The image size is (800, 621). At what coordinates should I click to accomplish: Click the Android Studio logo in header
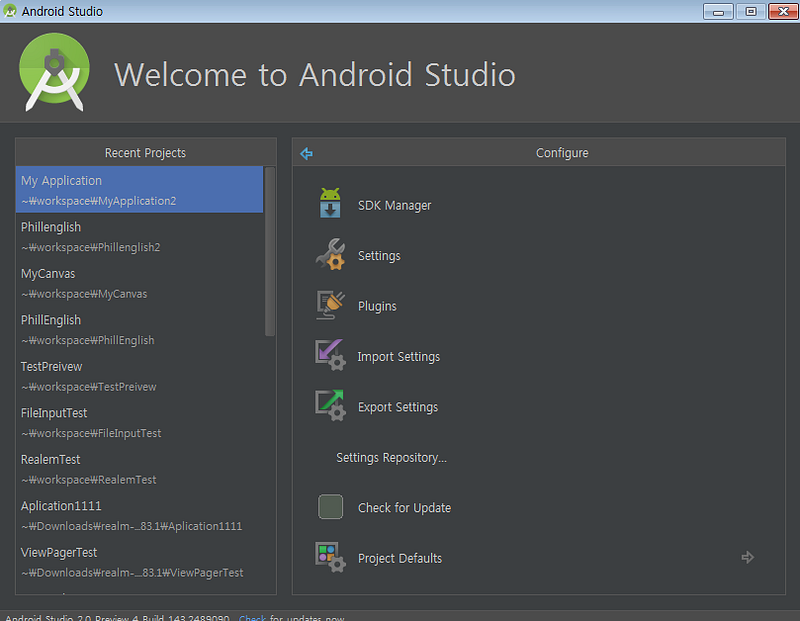[54, 72]
